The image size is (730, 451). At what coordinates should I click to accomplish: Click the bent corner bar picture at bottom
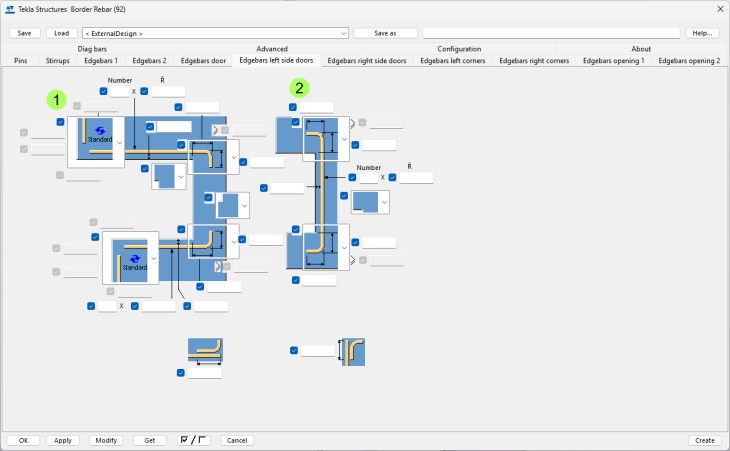(353, 352)
